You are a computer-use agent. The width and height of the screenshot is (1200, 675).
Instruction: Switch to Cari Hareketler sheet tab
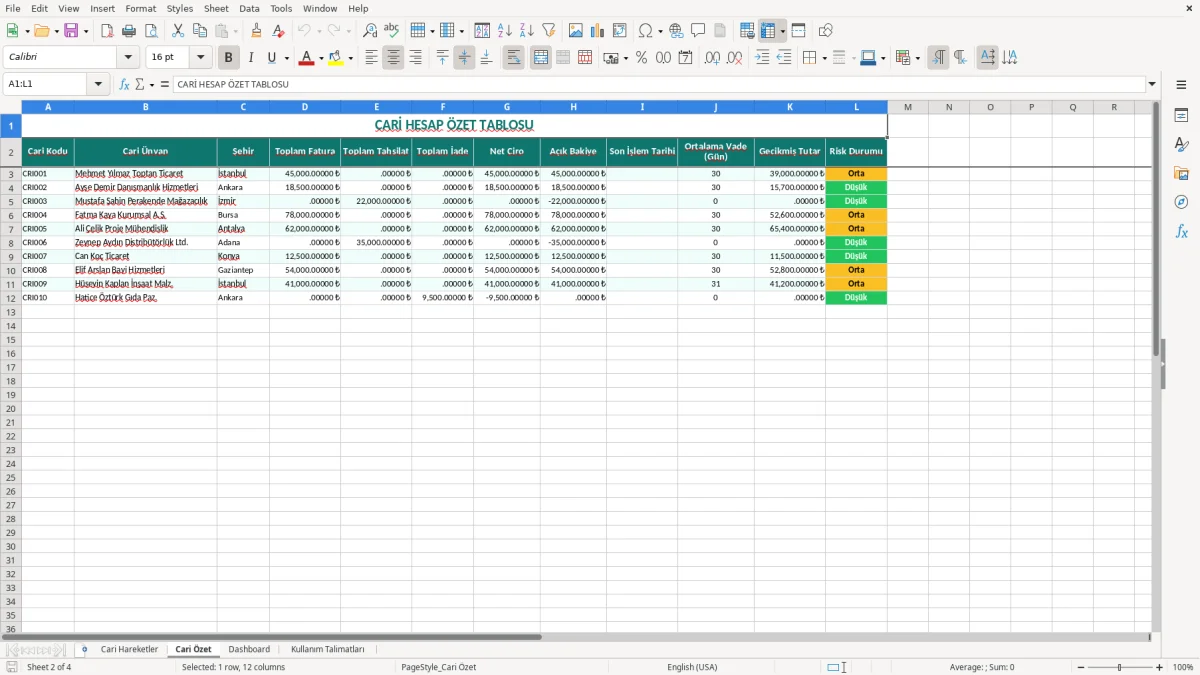[129, 649]
